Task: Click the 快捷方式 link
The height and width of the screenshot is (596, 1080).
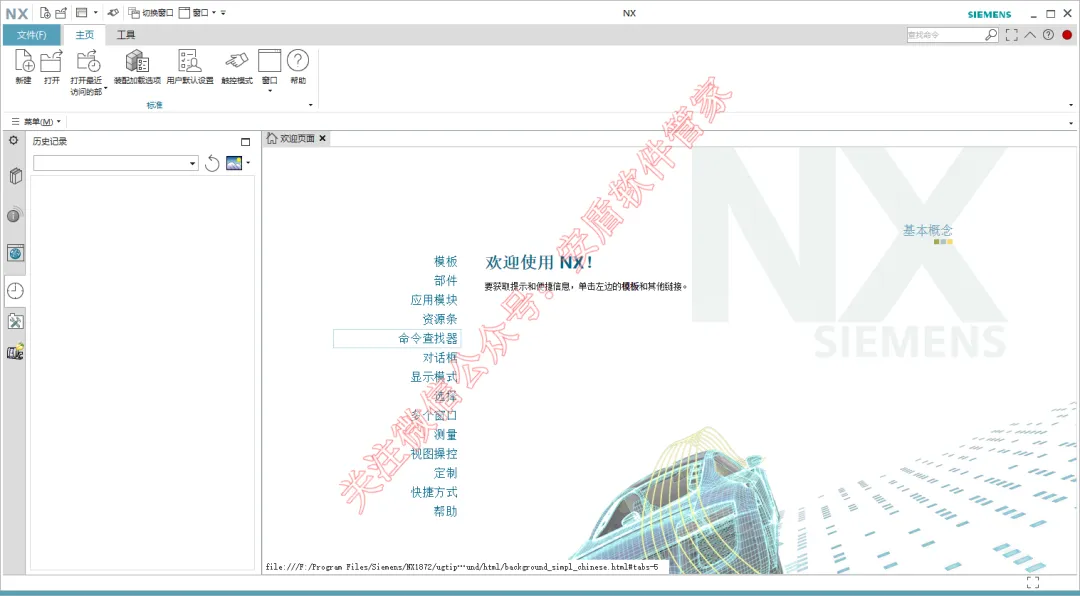Action: tap(434, 493)
